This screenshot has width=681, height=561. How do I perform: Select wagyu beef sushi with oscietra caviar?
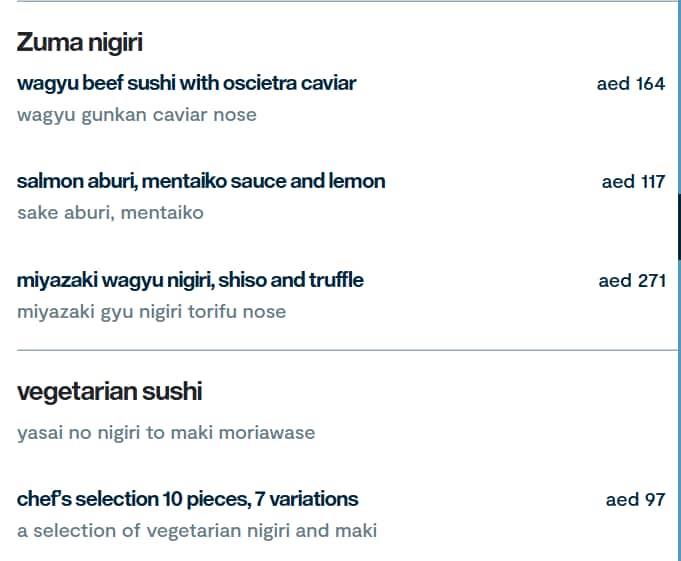tap(186, 83)
